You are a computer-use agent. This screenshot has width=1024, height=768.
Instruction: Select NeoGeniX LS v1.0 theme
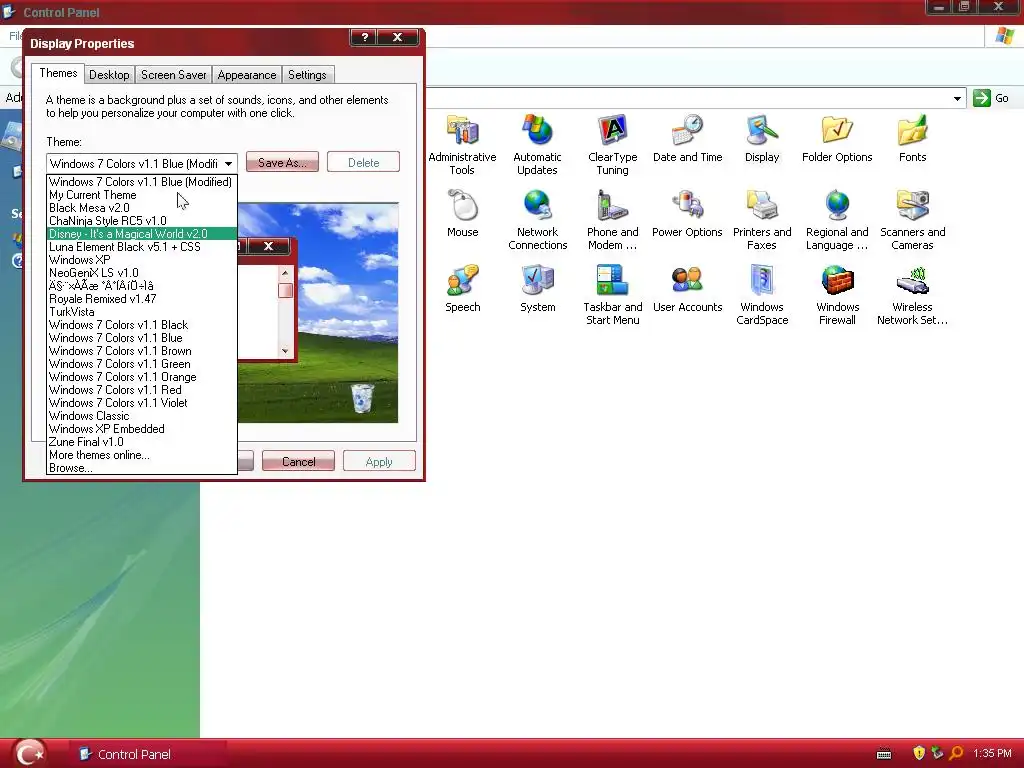(x=141, y=273)
